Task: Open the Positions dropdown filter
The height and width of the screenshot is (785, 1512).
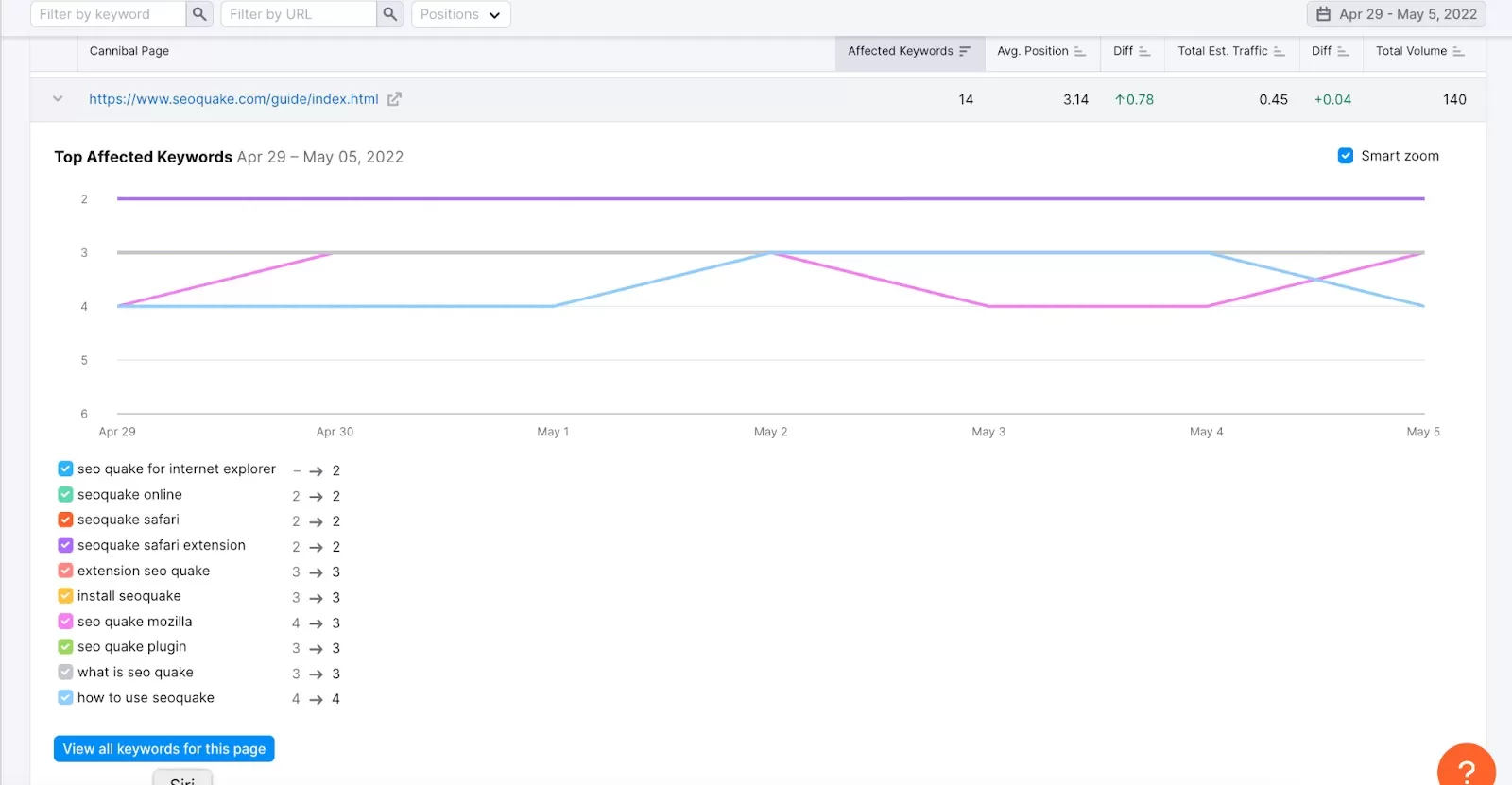Action: point(460,14)
